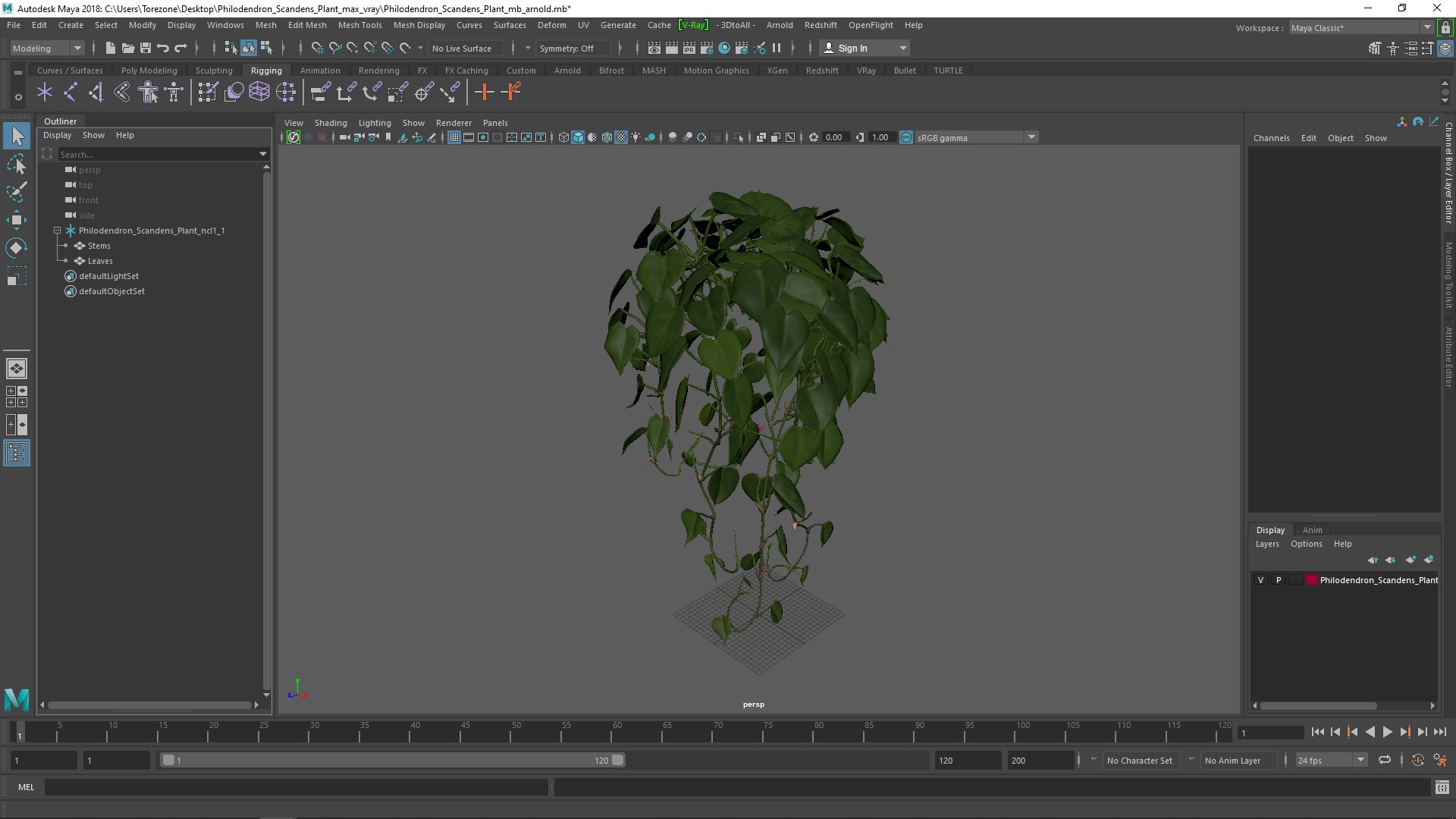The height and width of the screenshot is (819, 1456).
Task: Click the time range slider bar
Action: click(x=392, y=760)
